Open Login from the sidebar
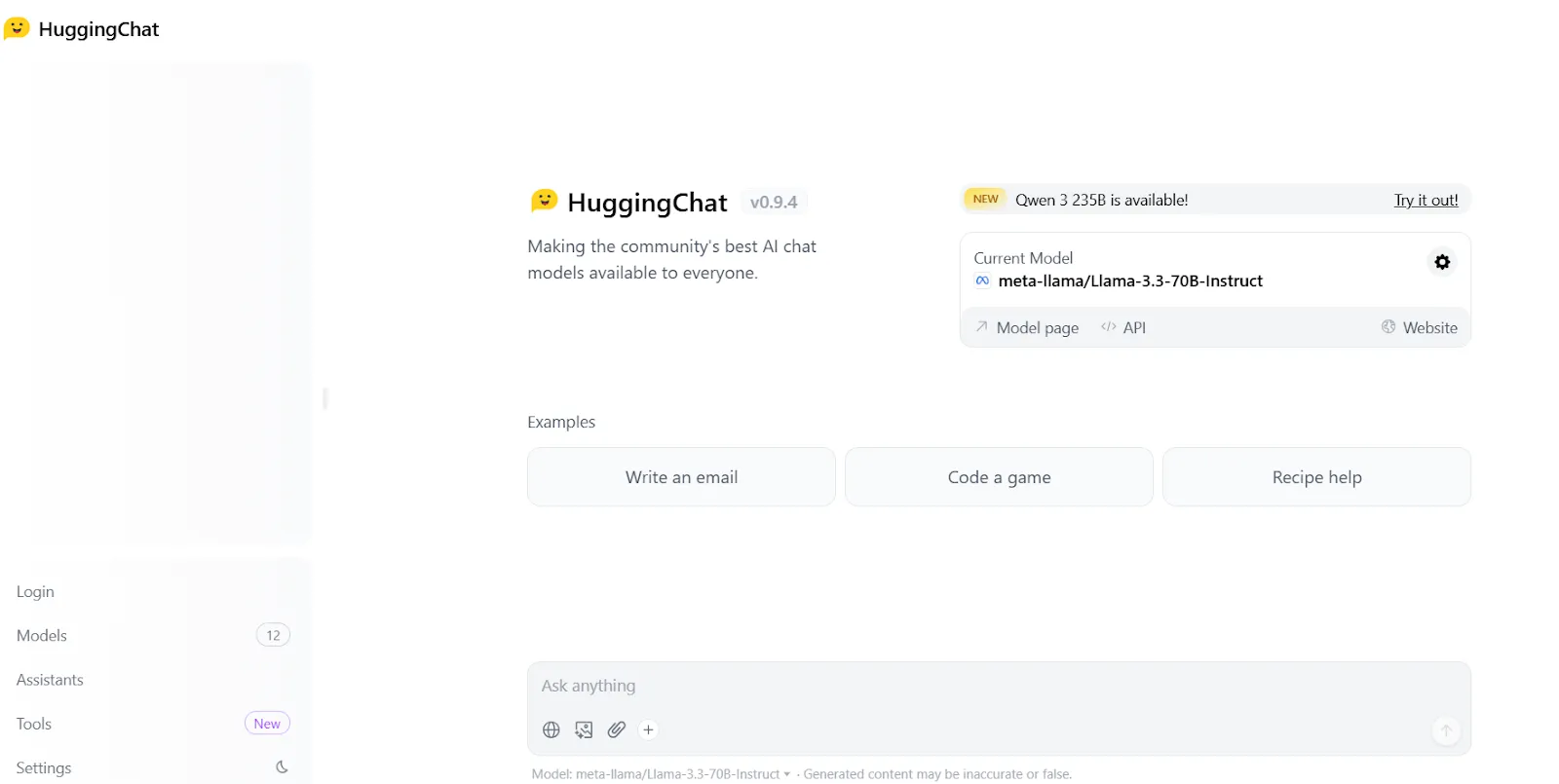Screen dimensions: 1559x784 (x=35, y=592)
